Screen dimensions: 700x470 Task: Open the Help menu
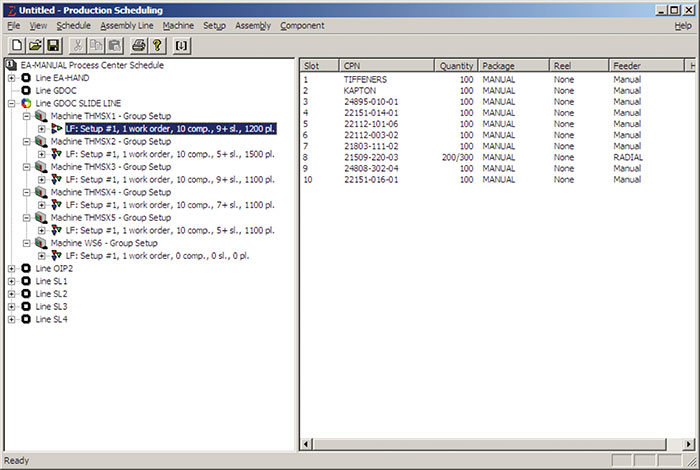683,26
